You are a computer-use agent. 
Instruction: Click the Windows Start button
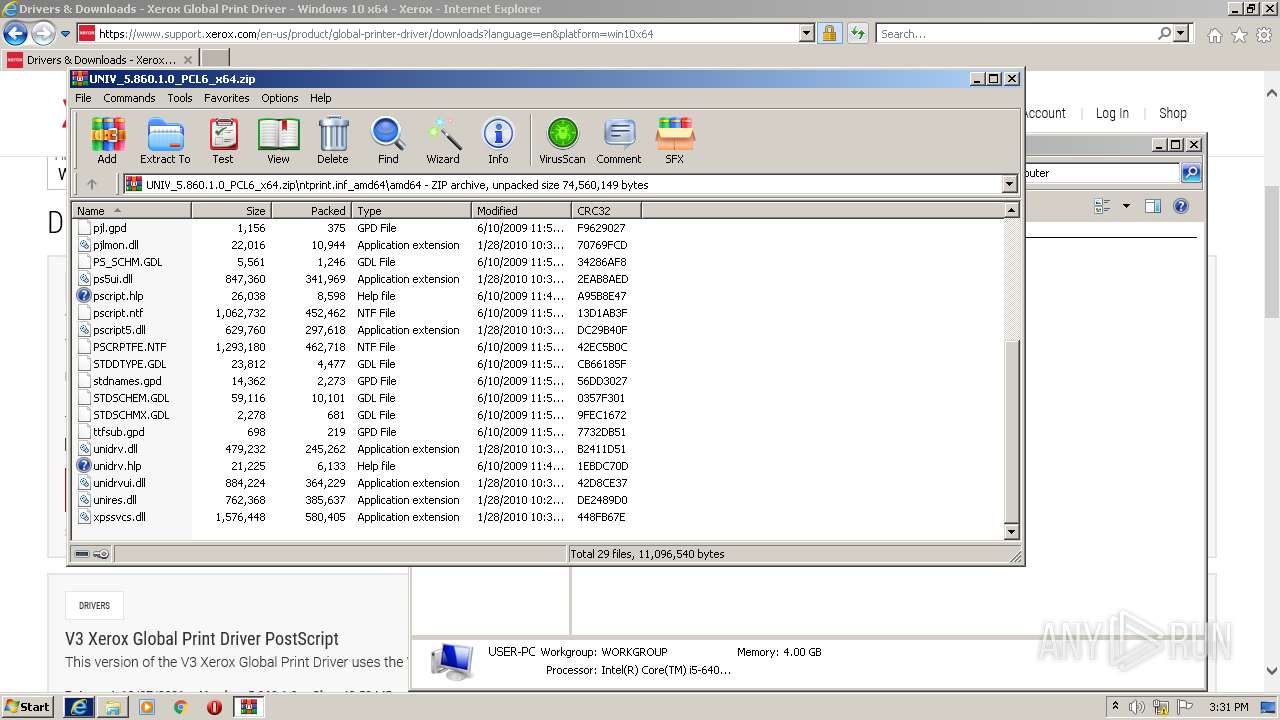[x=27, y=707]
